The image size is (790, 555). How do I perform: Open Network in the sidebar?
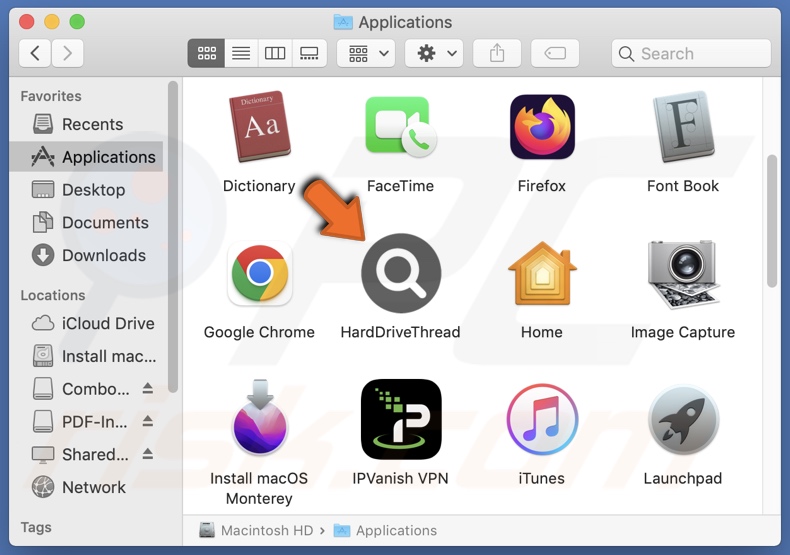(x=86, y=487)
